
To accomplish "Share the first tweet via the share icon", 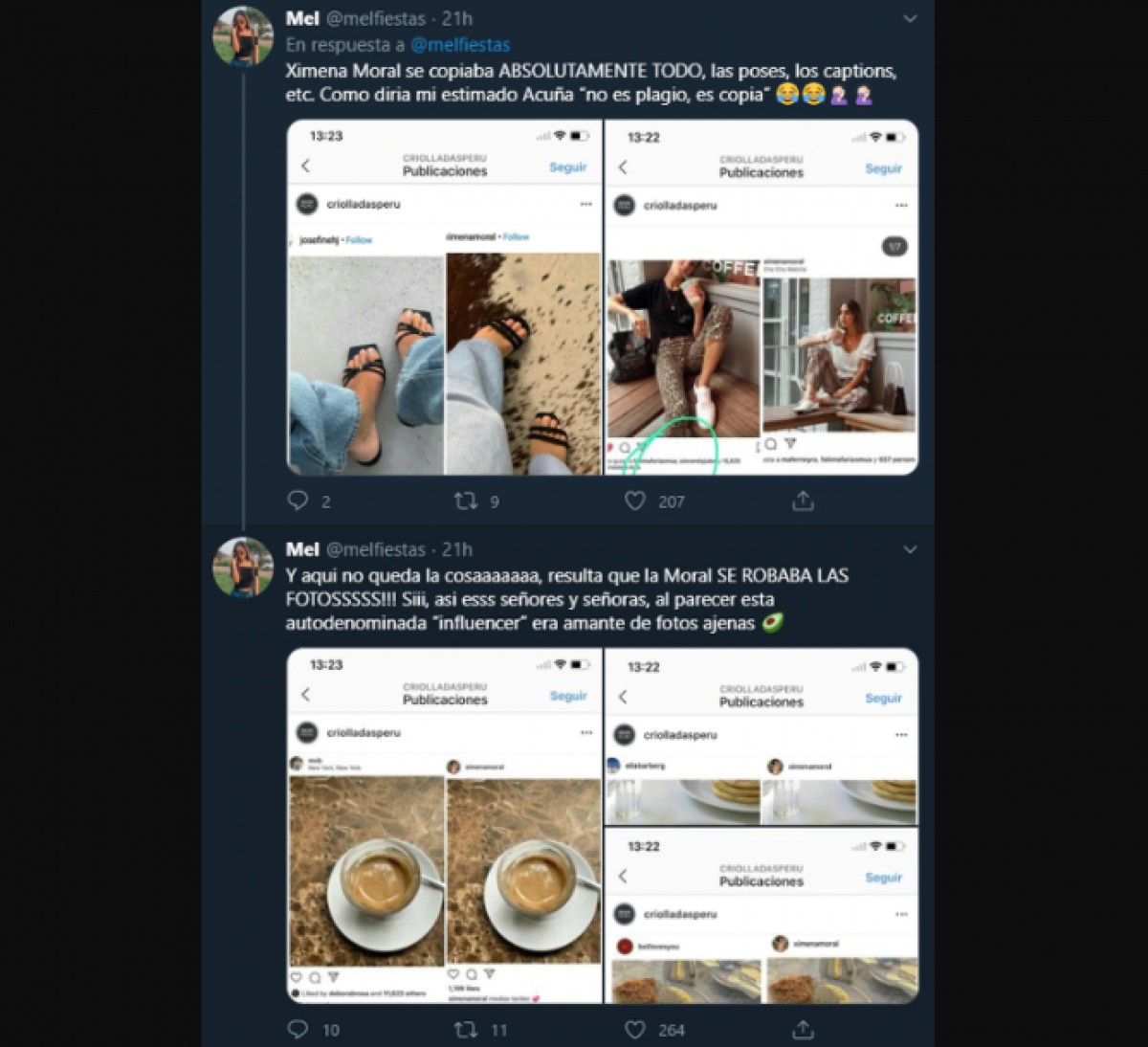I will tap(803, 500).
